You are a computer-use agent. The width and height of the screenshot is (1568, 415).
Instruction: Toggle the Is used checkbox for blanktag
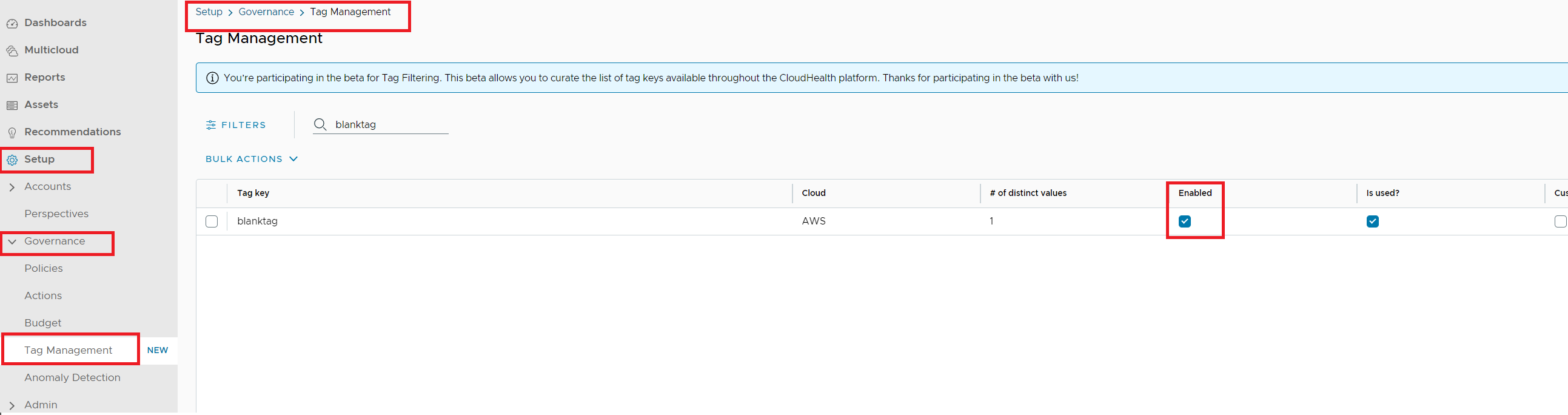pos(1372,221)
